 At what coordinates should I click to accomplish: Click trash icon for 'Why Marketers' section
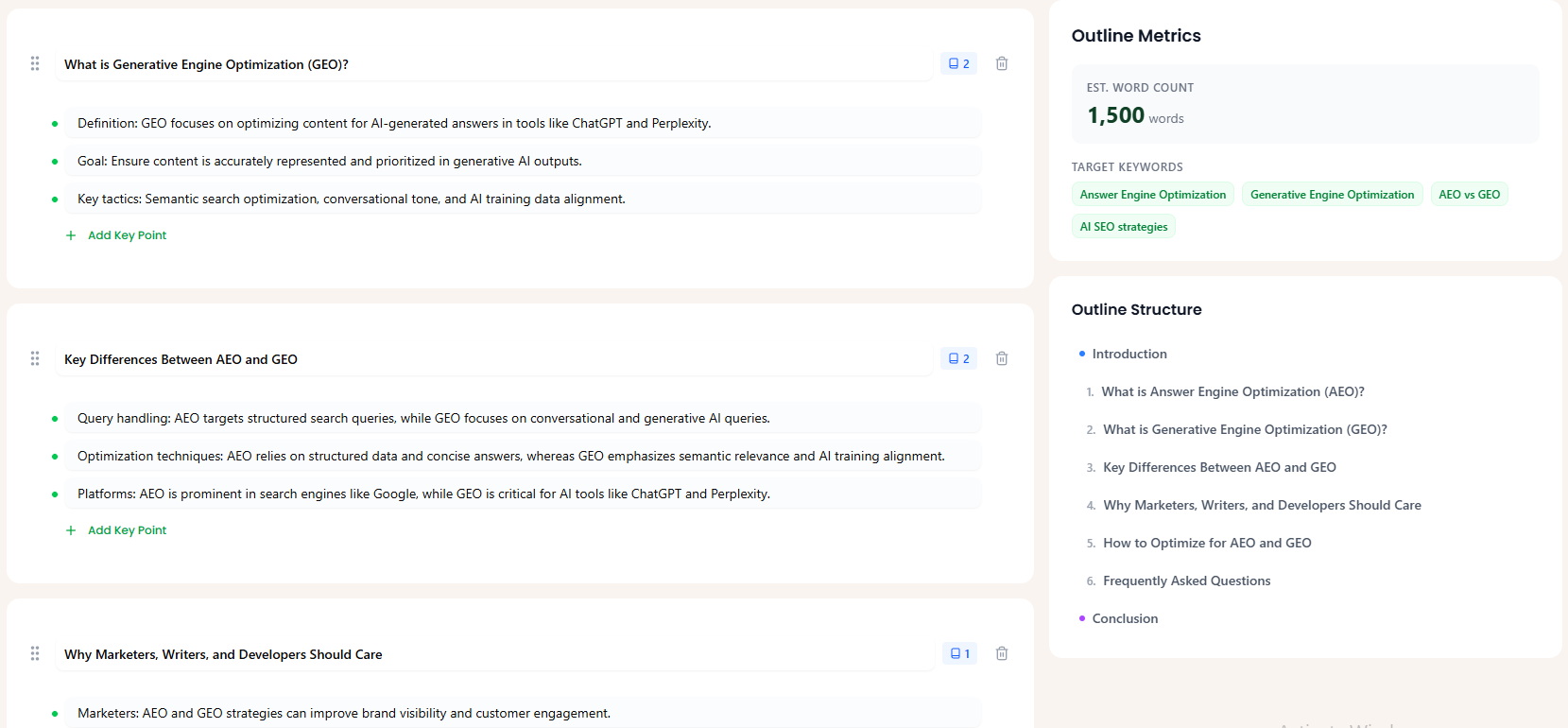pyautogui.click(x=1002, y=654)
